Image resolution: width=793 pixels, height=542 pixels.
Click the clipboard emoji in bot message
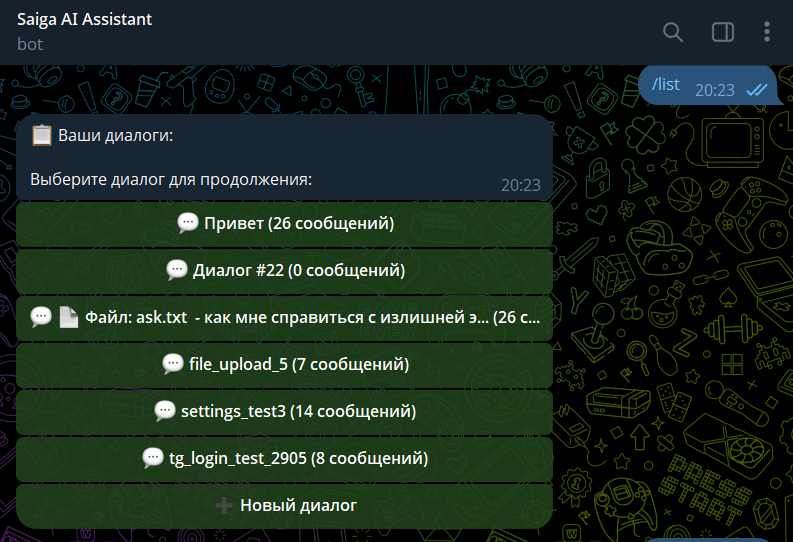(41, 135)
